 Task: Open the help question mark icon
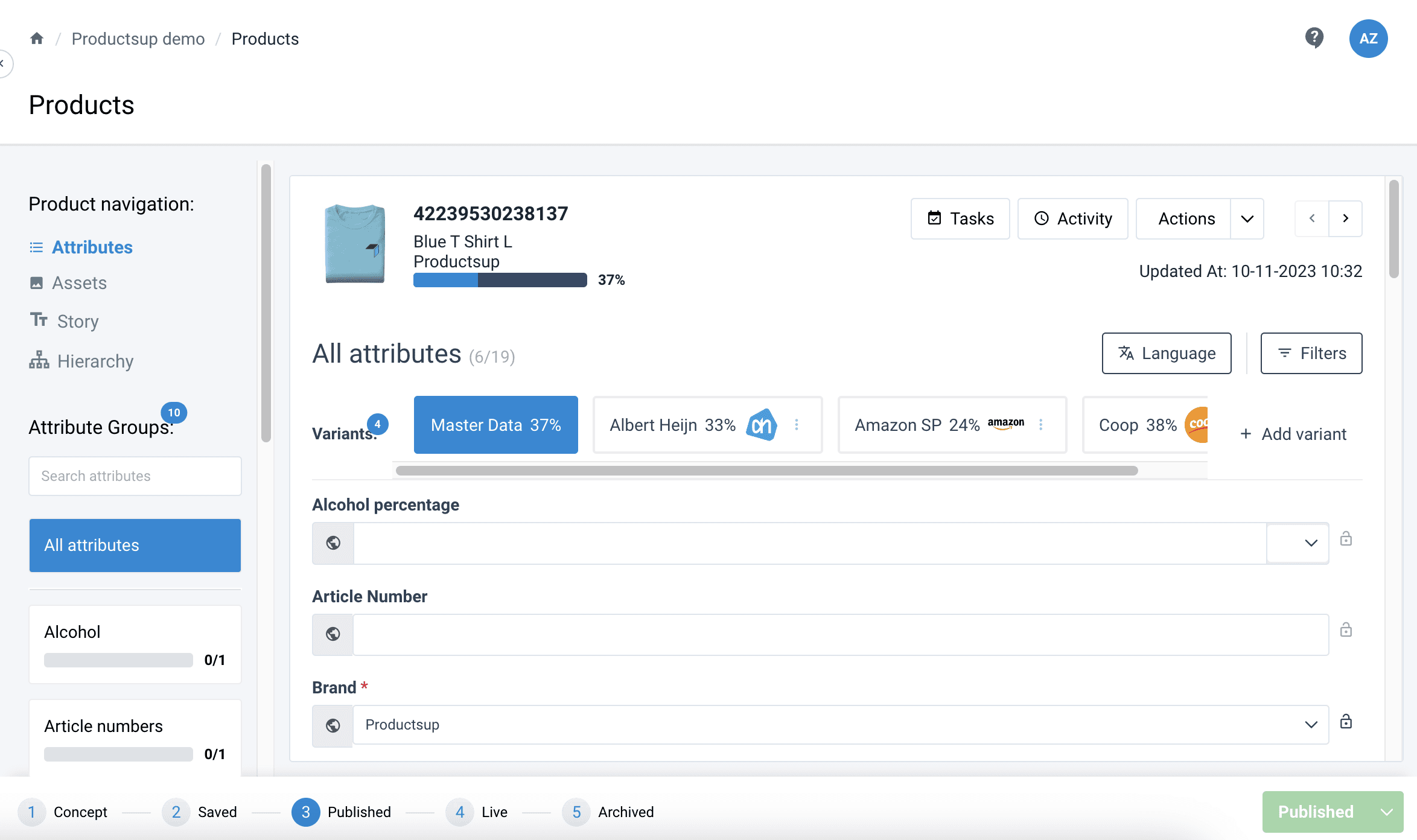[1314, 38]
